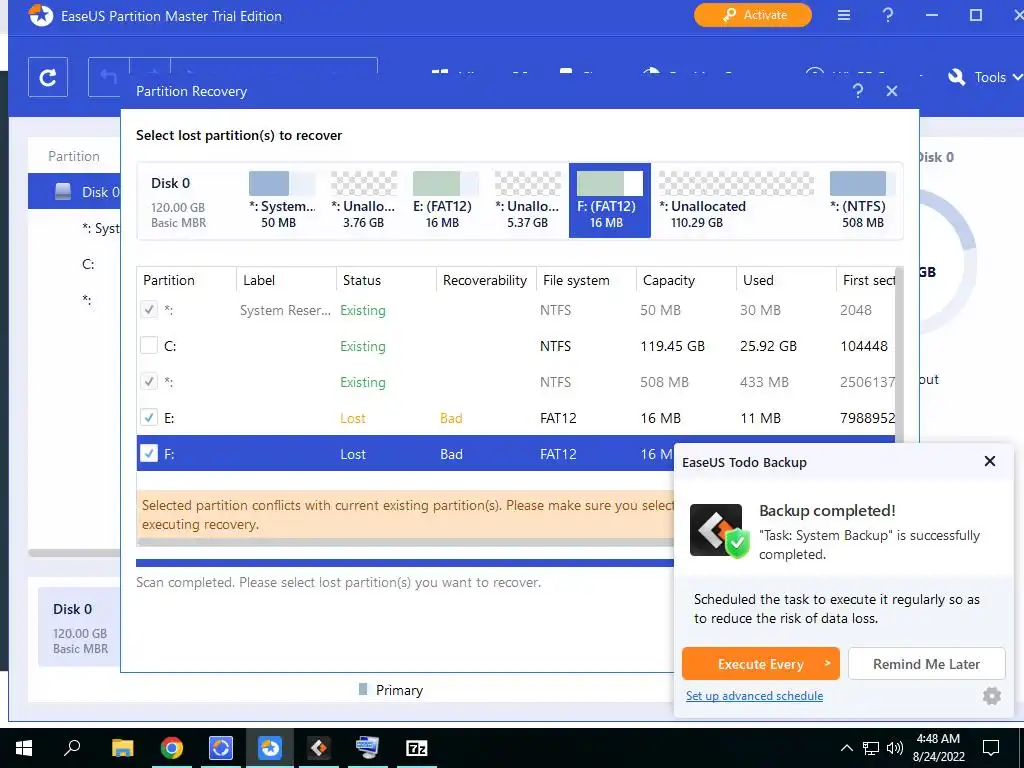The image size is (1024, 768).
Task: Close the EaseUS Todo Backup notification
Action: coord(989,461)
